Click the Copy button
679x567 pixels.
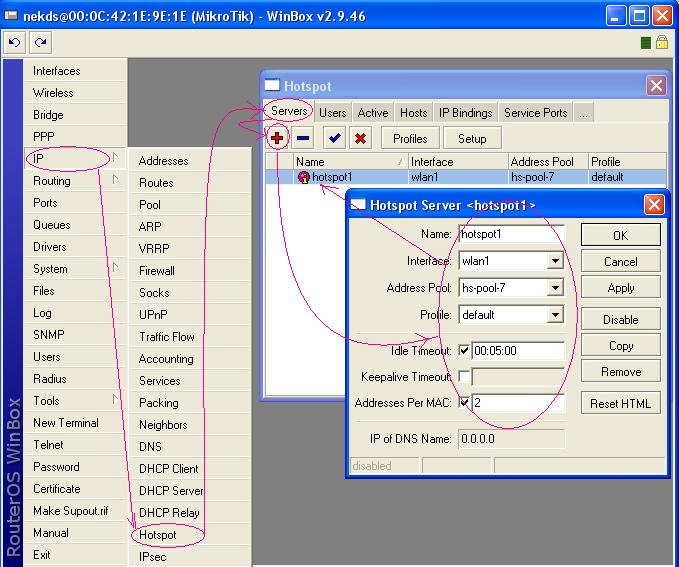click(621, 345)
